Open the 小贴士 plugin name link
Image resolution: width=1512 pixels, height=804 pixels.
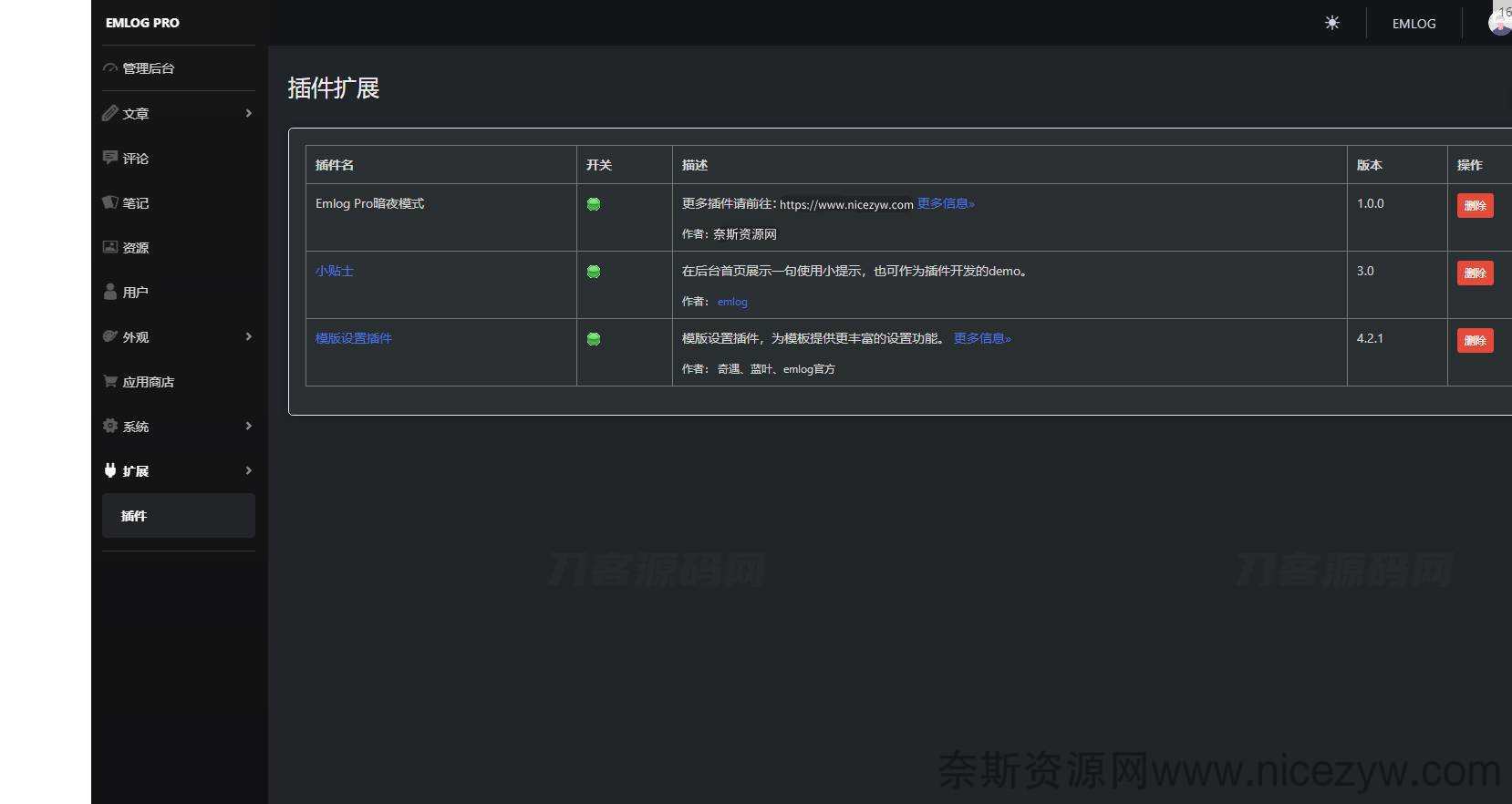335,271
